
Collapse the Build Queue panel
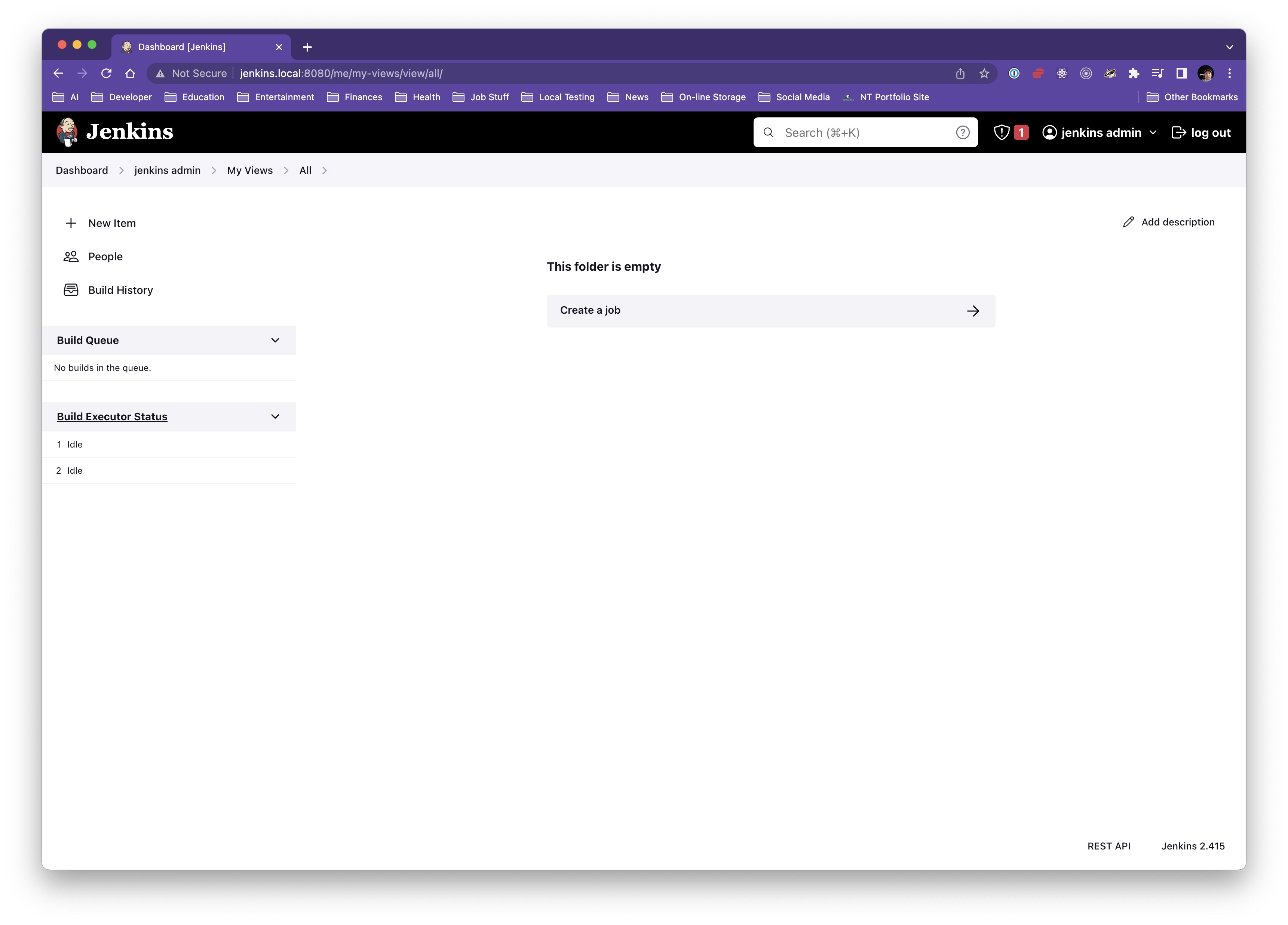pyautogui.click(x=275, y=340)
